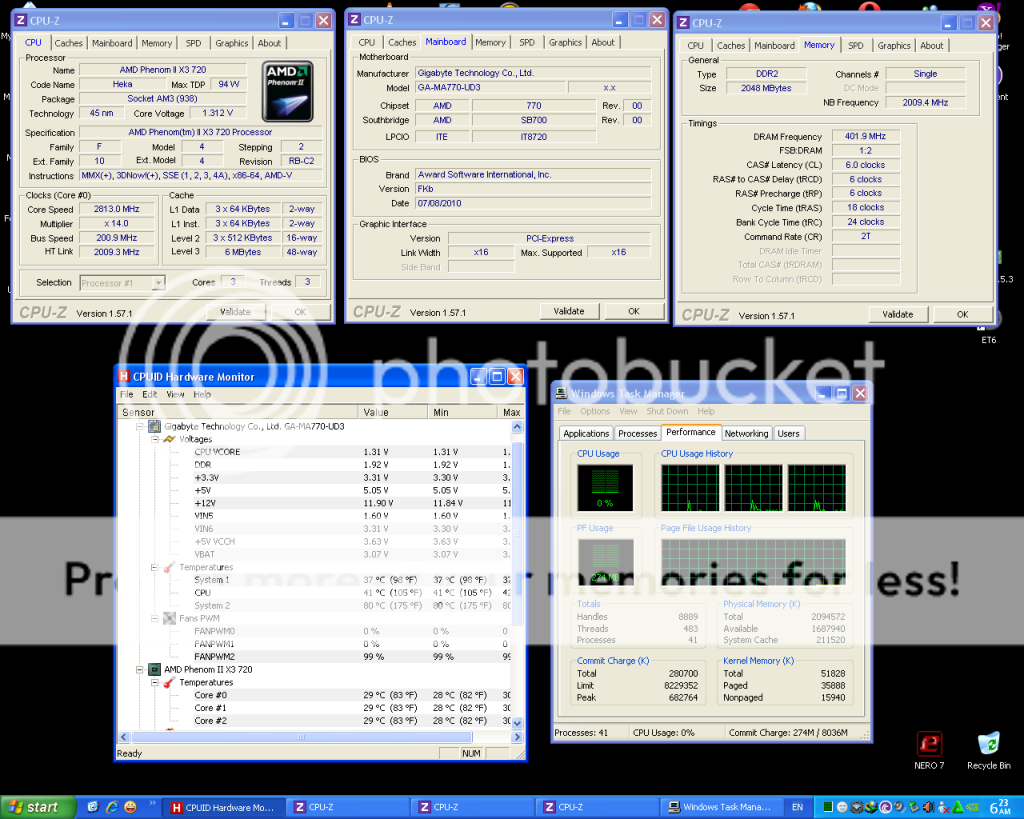Click Validate in the CPU-Z window showing Motherboard info
Screen dimensions: 1024x819
569,312
